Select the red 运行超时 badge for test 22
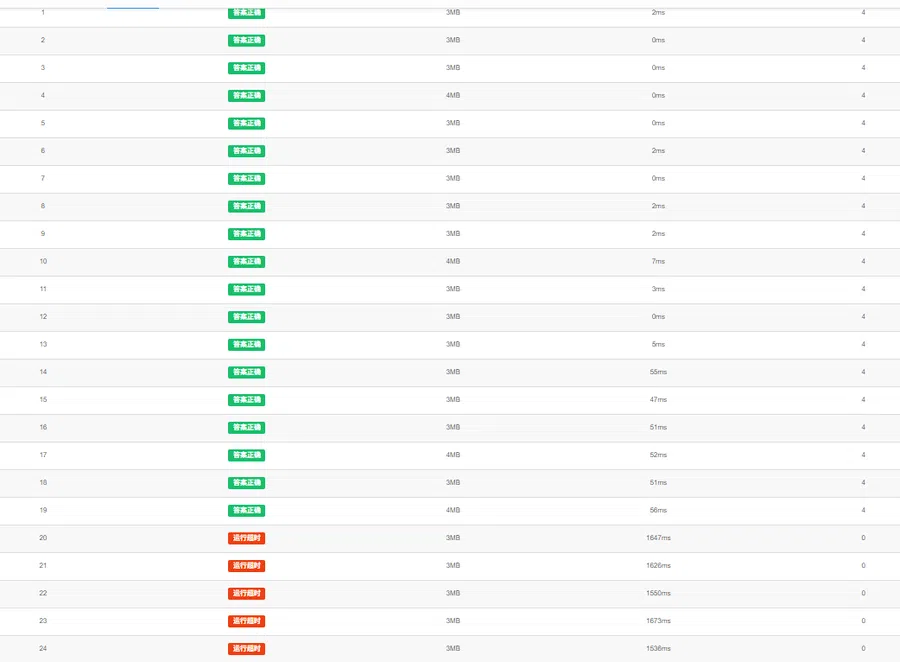Screen dimensions: 900x662 246,593
